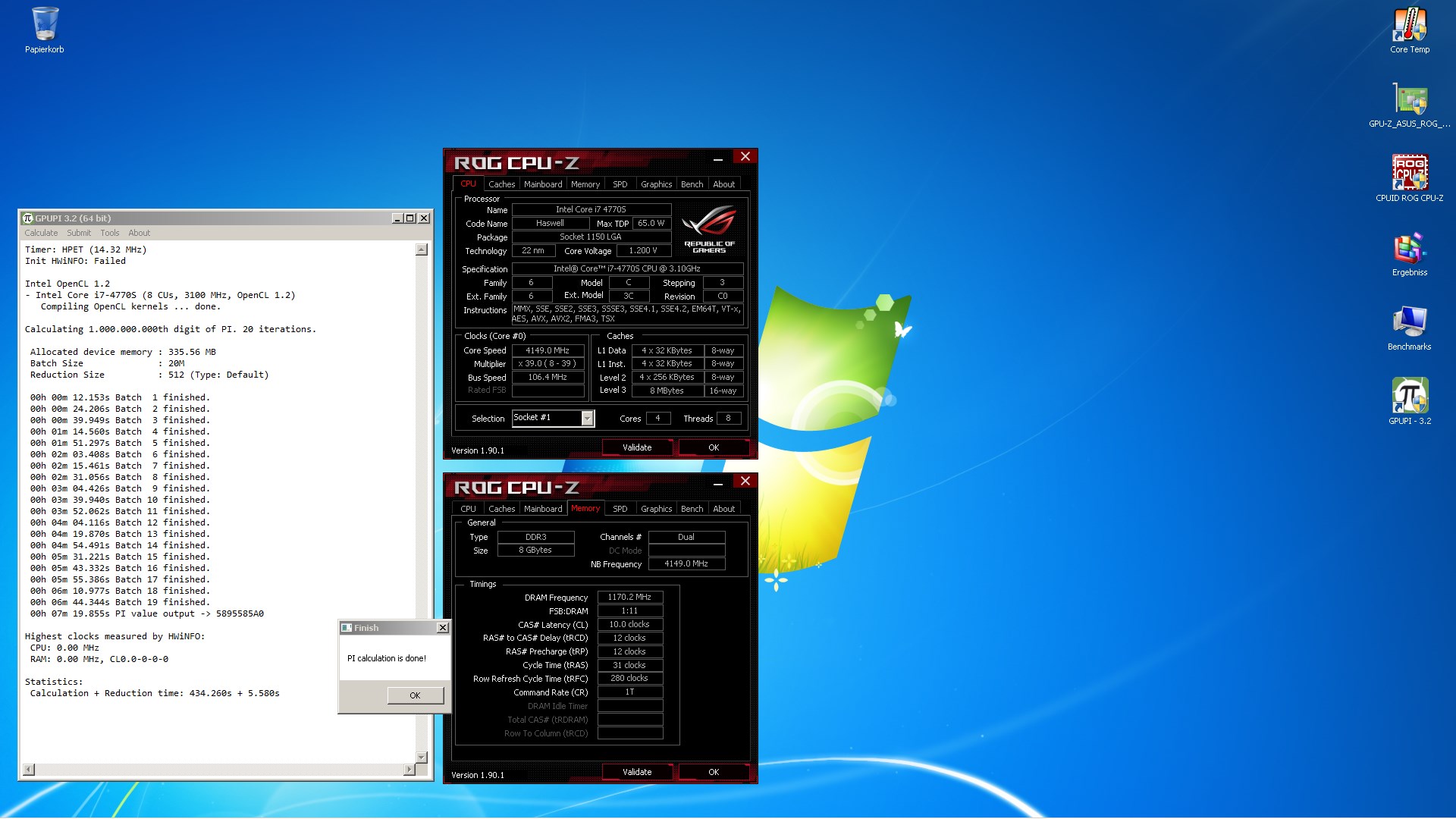Minimize the lower ROG CPU-Z Memory window
The image size is (1456, 819).
pos(717,482)
